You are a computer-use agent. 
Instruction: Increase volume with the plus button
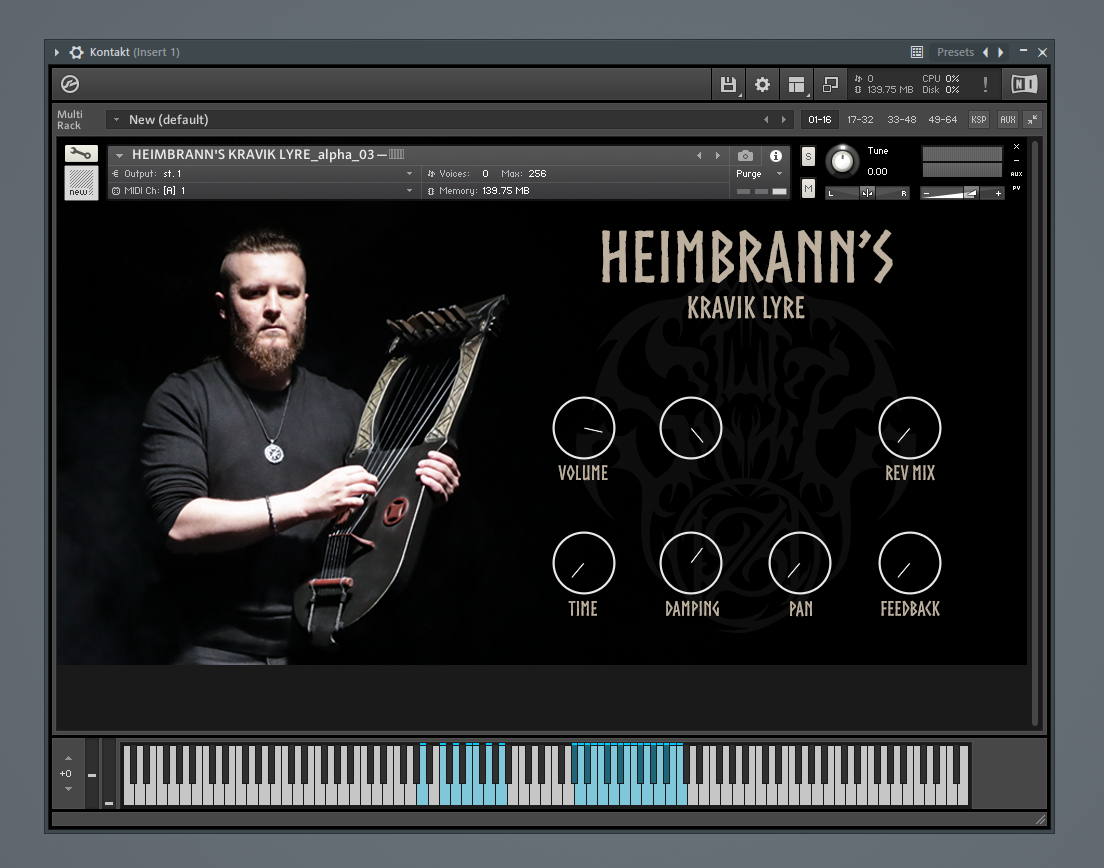(998, 193)
